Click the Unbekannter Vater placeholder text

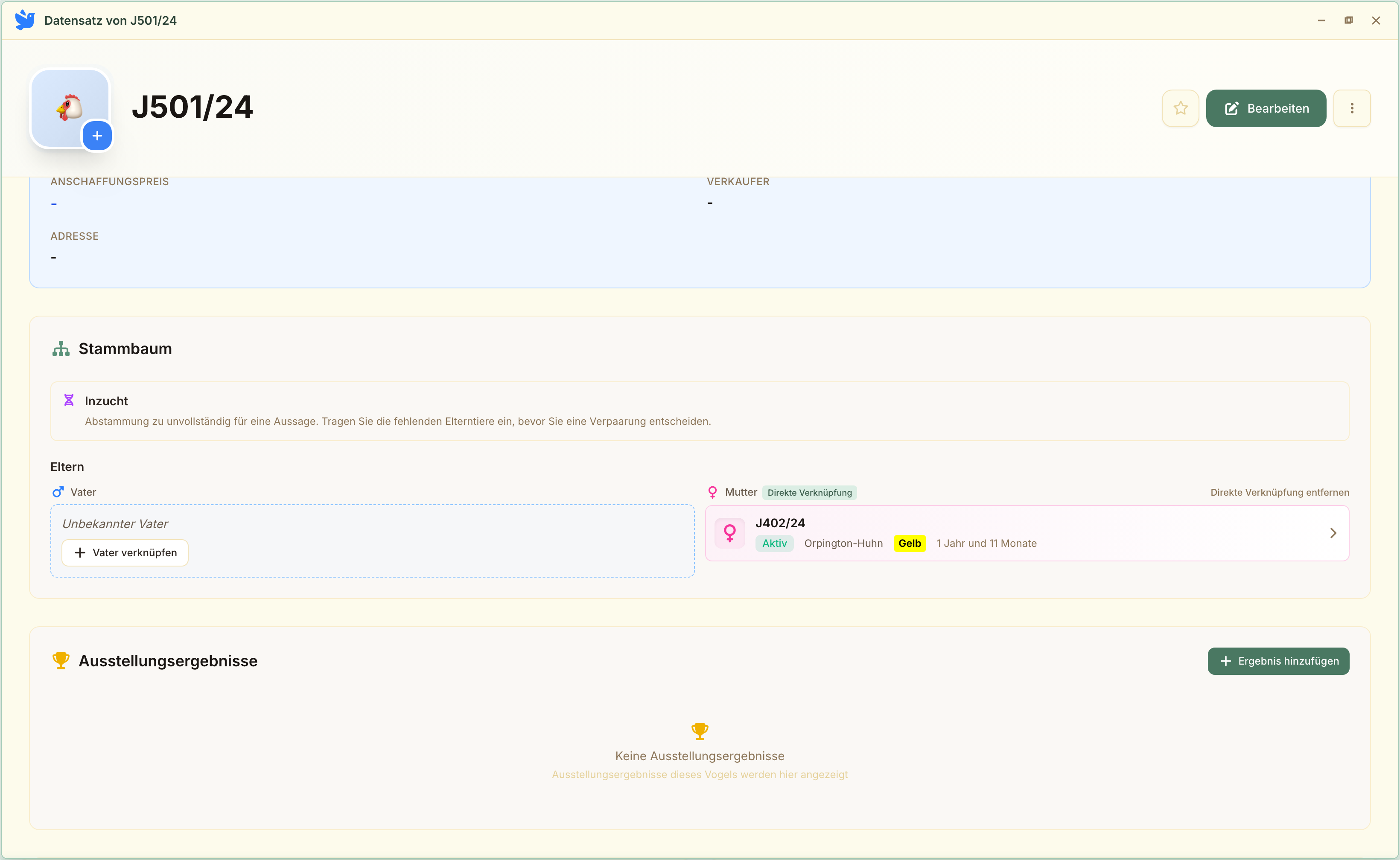coord(115,524)
